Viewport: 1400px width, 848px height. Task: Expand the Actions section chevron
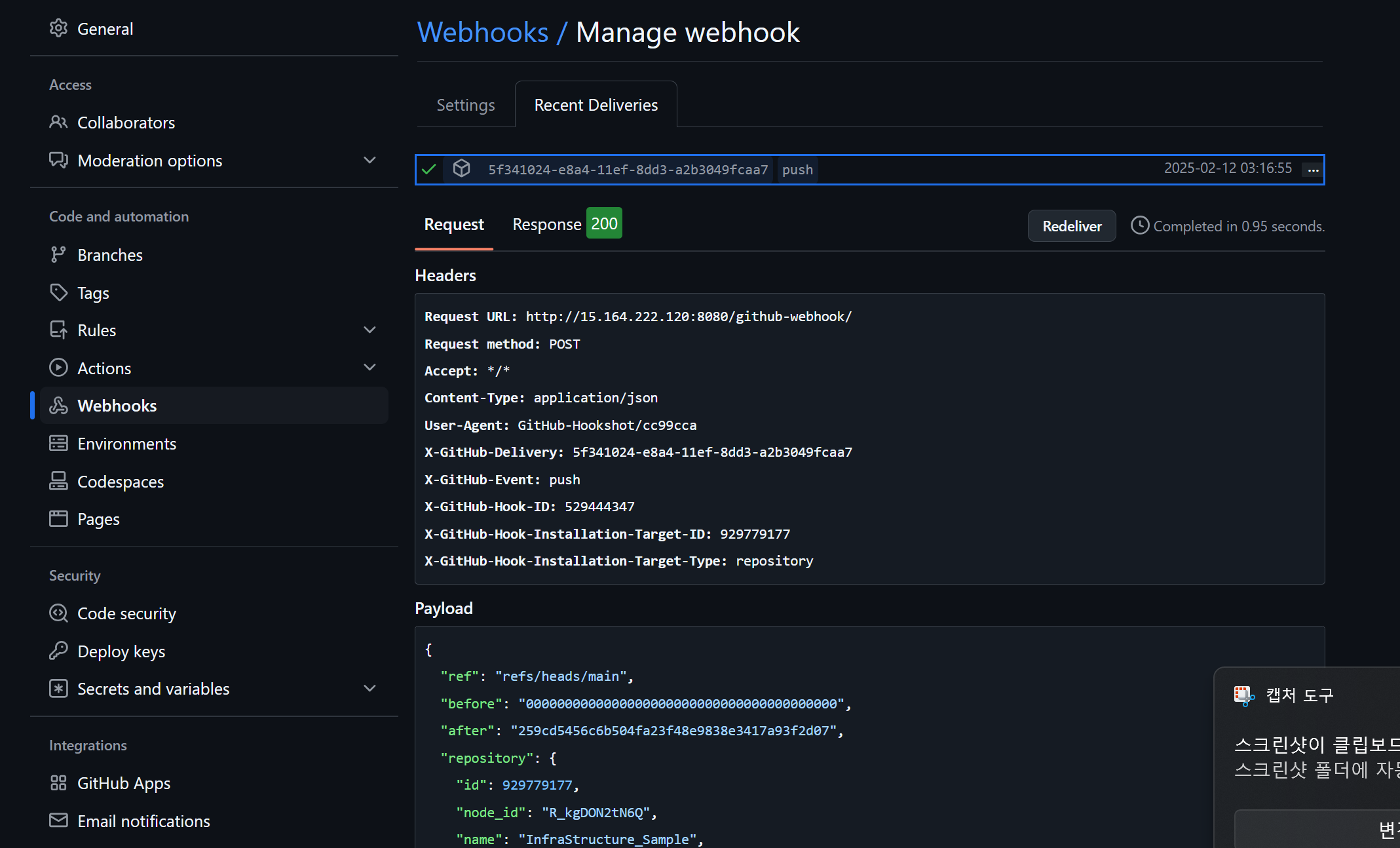pyautogui.click(x=369, y=368)
